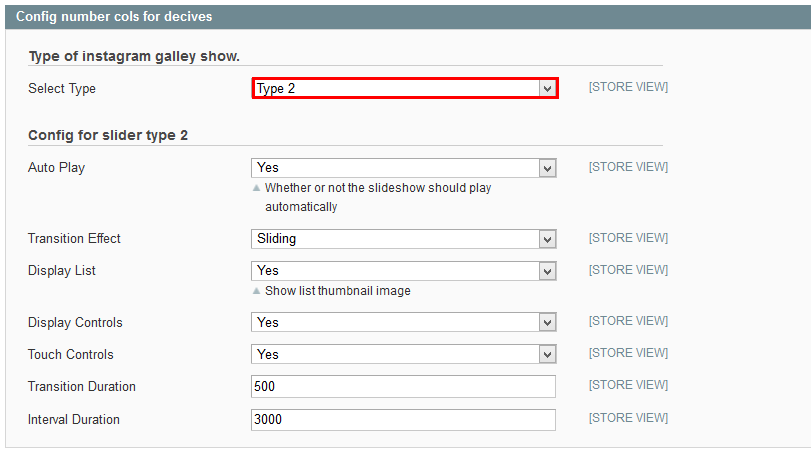811x455 pixels.
Task: Click the Interval Duration input field
Action: coord(403,420)
